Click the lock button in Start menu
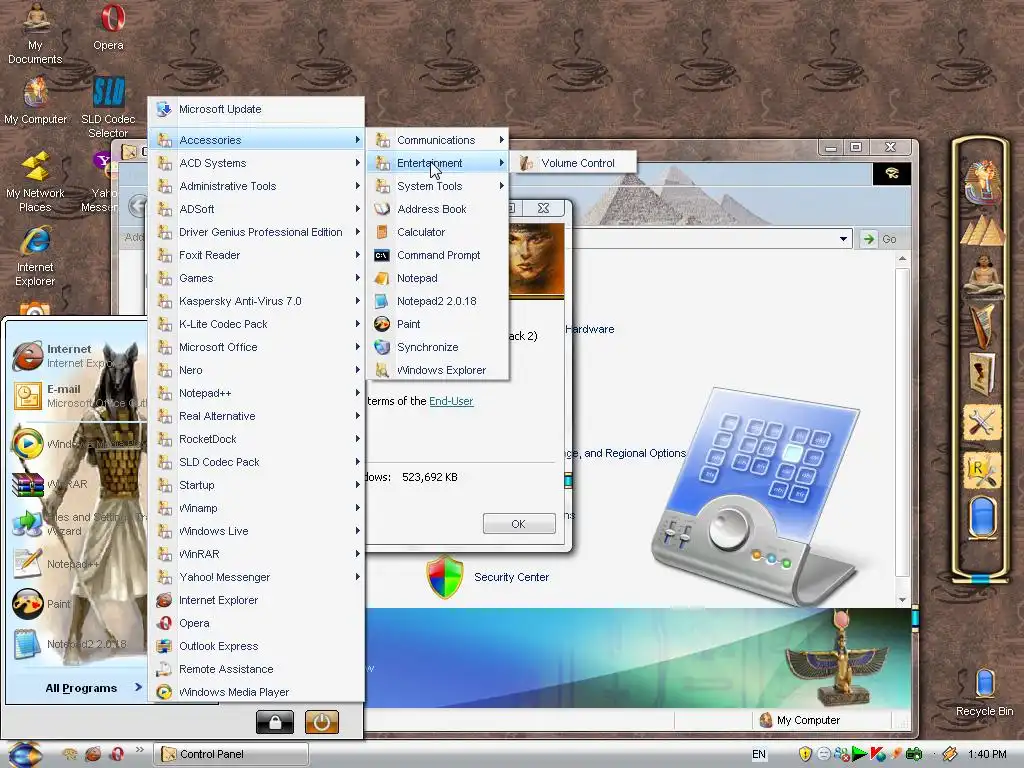 [x=275, y=722]
